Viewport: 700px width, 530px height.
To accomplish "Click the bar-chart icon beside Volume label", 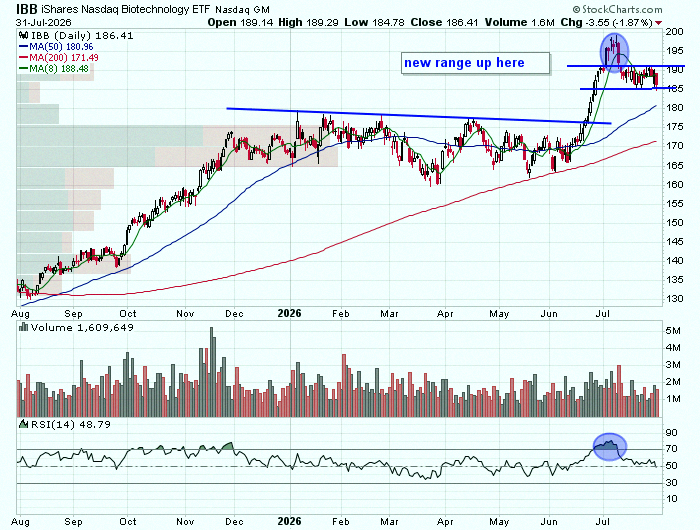I will (x=24, y=327).
